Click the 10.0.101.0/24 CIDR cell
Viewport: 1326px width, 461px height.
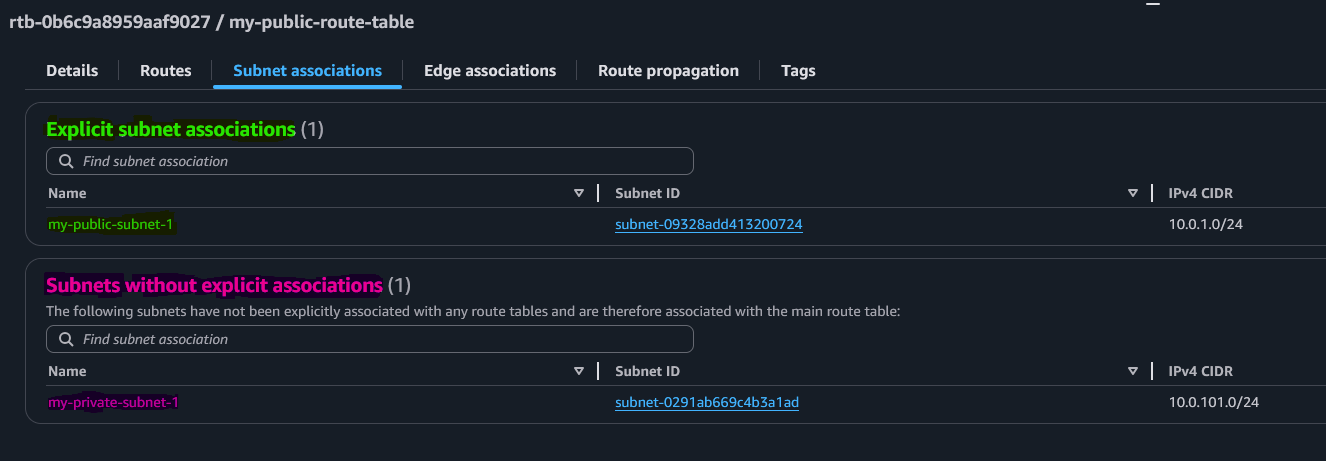tap(1213, 403)
